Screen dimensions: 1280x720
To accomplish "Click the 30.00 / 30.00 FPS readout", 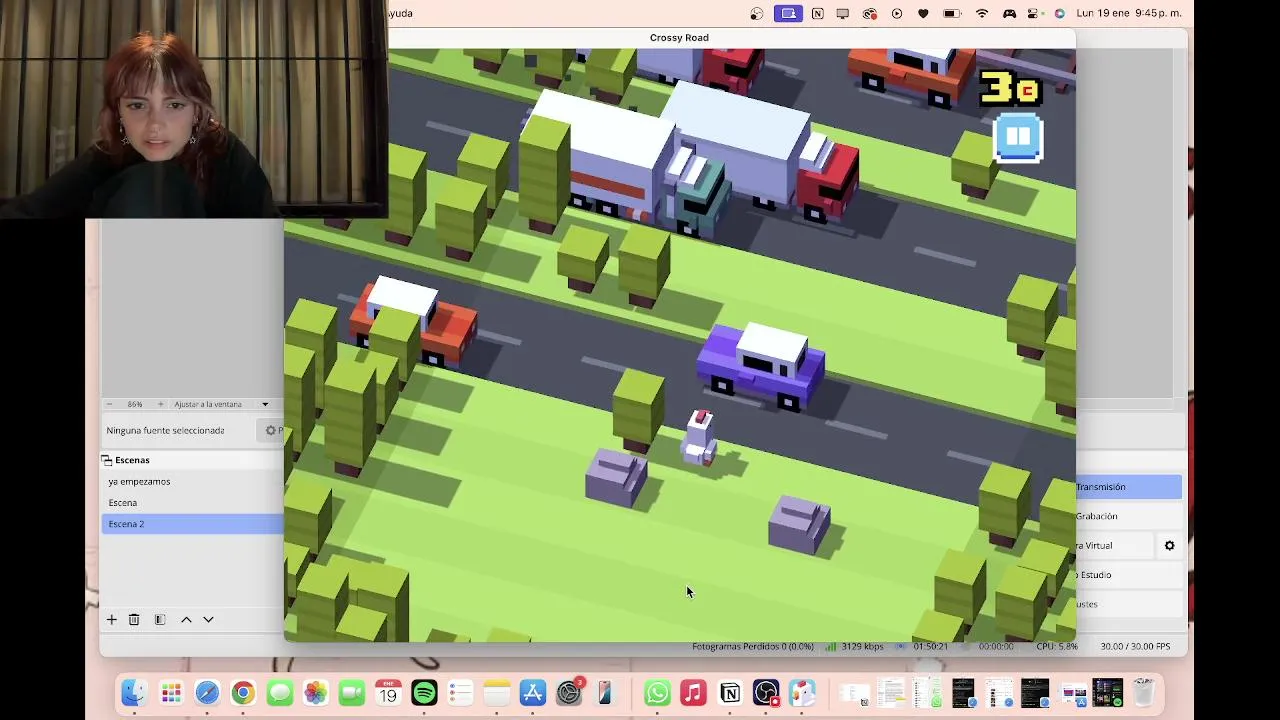I will pos(1135,647).
